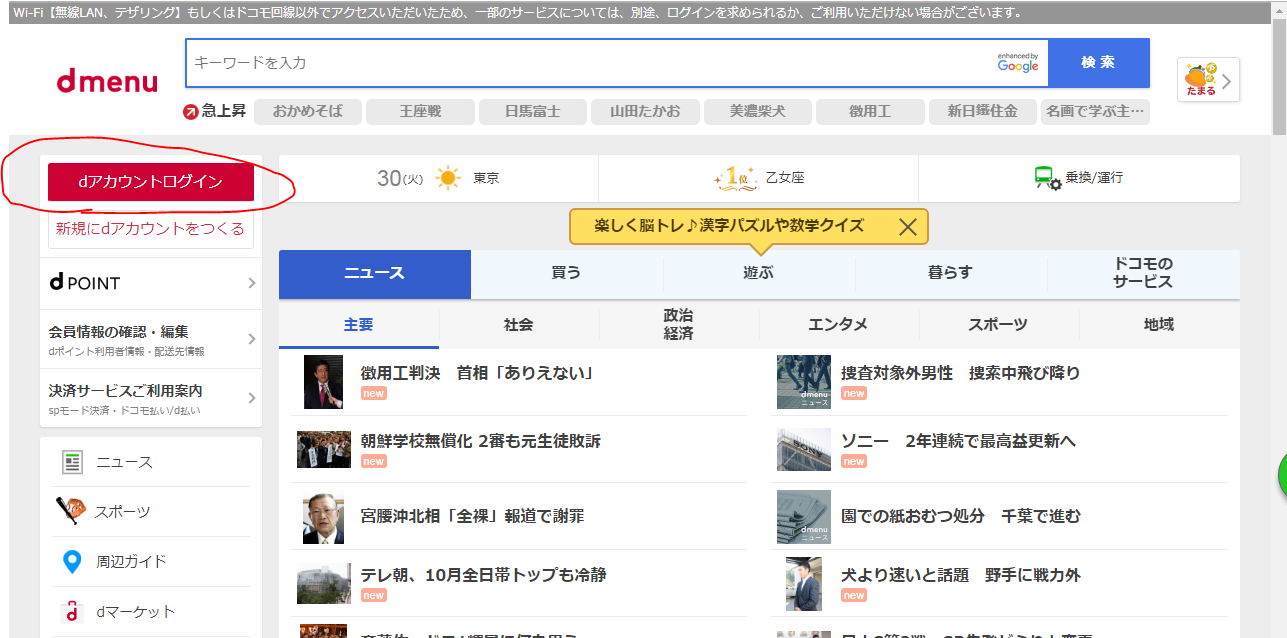Open headline 宮腰沖北相「全裸」報道で謝罪
This screenshot has width=1287, height=638.
pyautogui.click(x=472, y=516)
